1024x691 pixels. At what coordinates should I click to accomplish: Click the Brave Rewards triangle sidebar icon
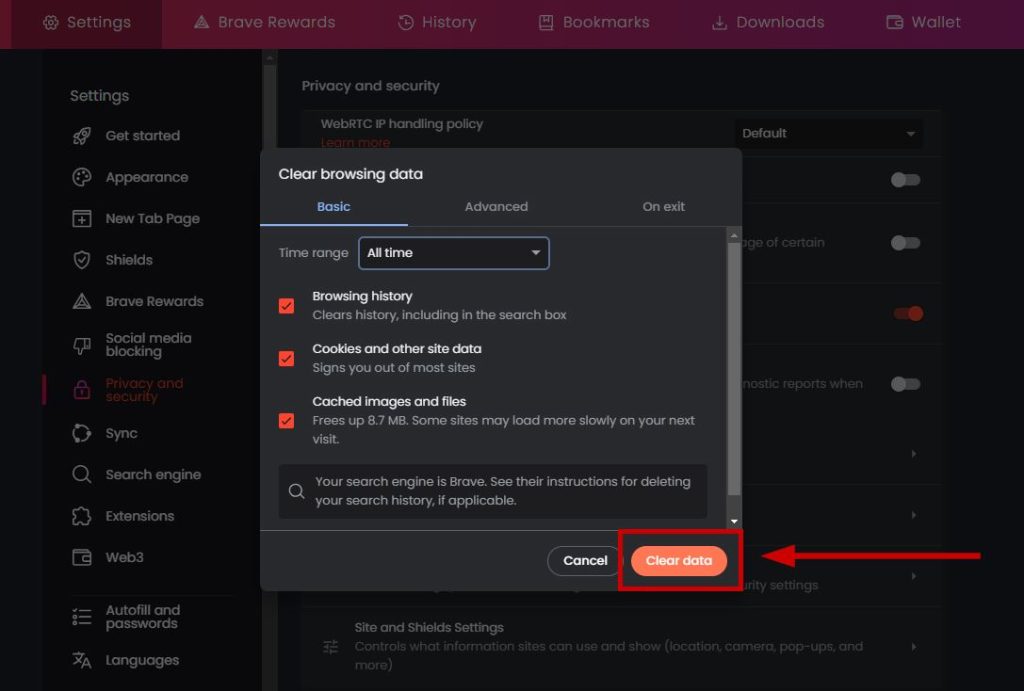pyautogui.click(x=82, y=301)
